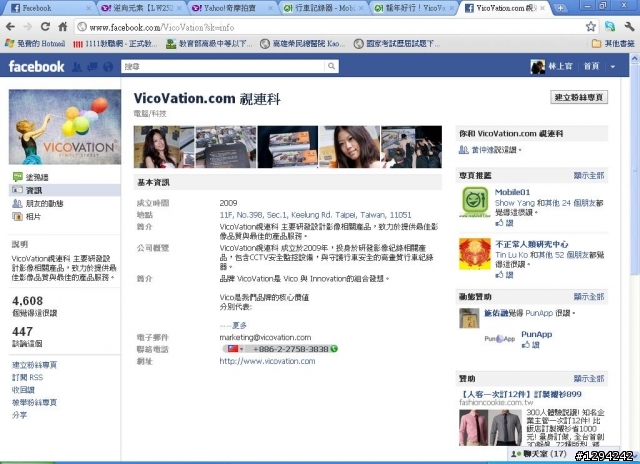Screen dimensions: 640x464
Task: Click 收回讚 link in sidebar
Action: [23, 390]
